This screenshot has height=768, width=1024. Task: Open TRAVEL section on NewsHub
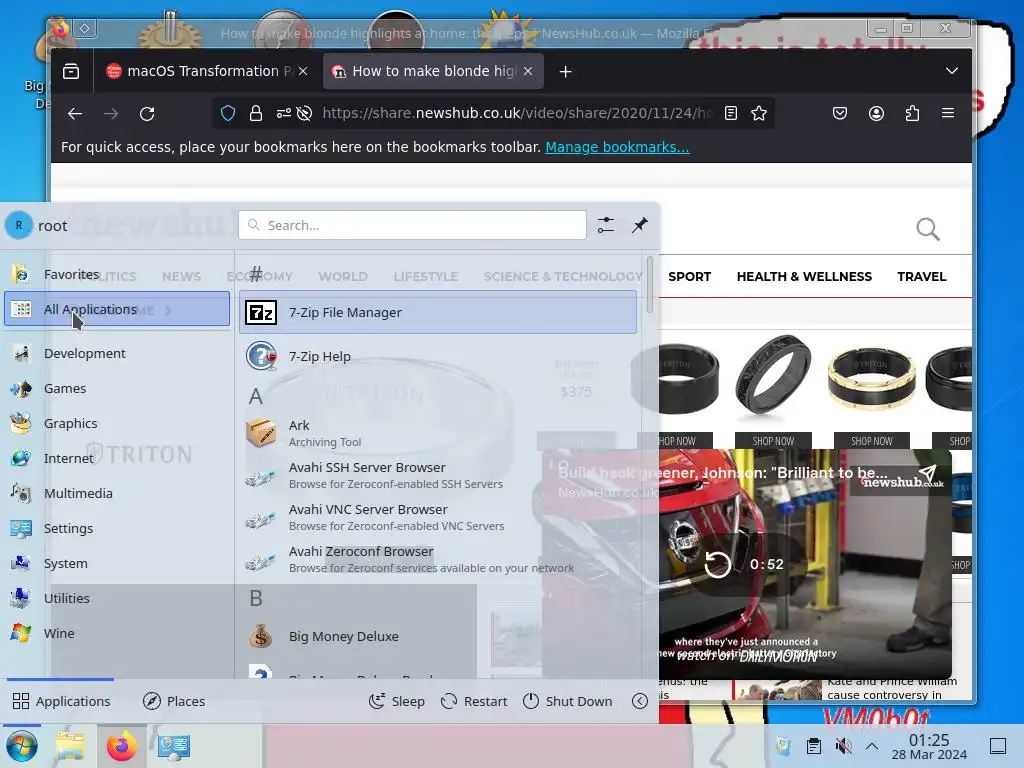tap(921, 276)
